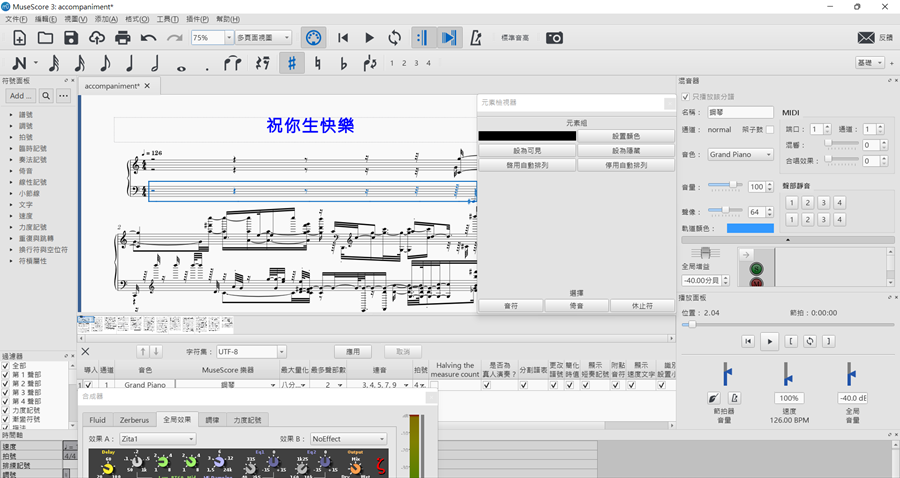The height and width of the screenshot is (478, 900).
Task: Flip note direction with flip icon
Action: 370,63
